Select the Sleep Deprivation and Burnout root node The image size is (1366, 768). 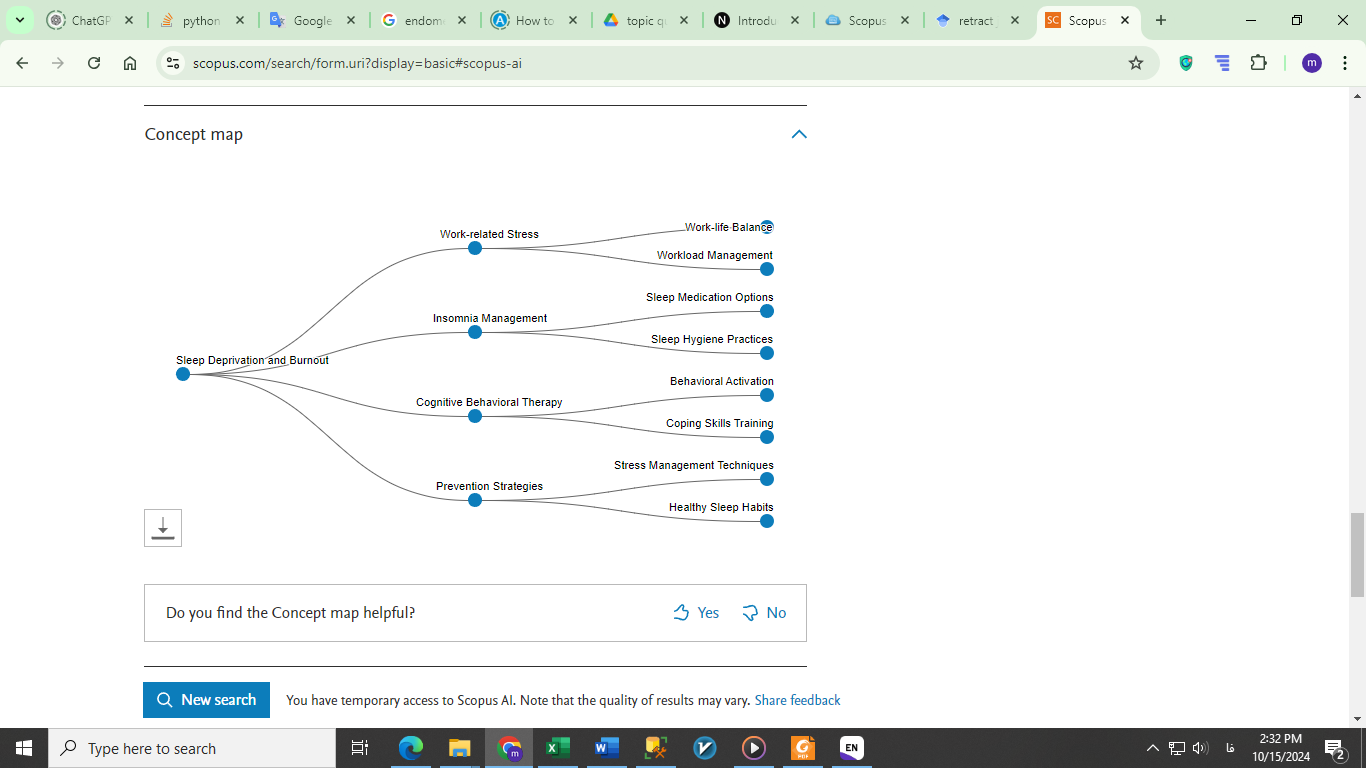tap(183, 374)
